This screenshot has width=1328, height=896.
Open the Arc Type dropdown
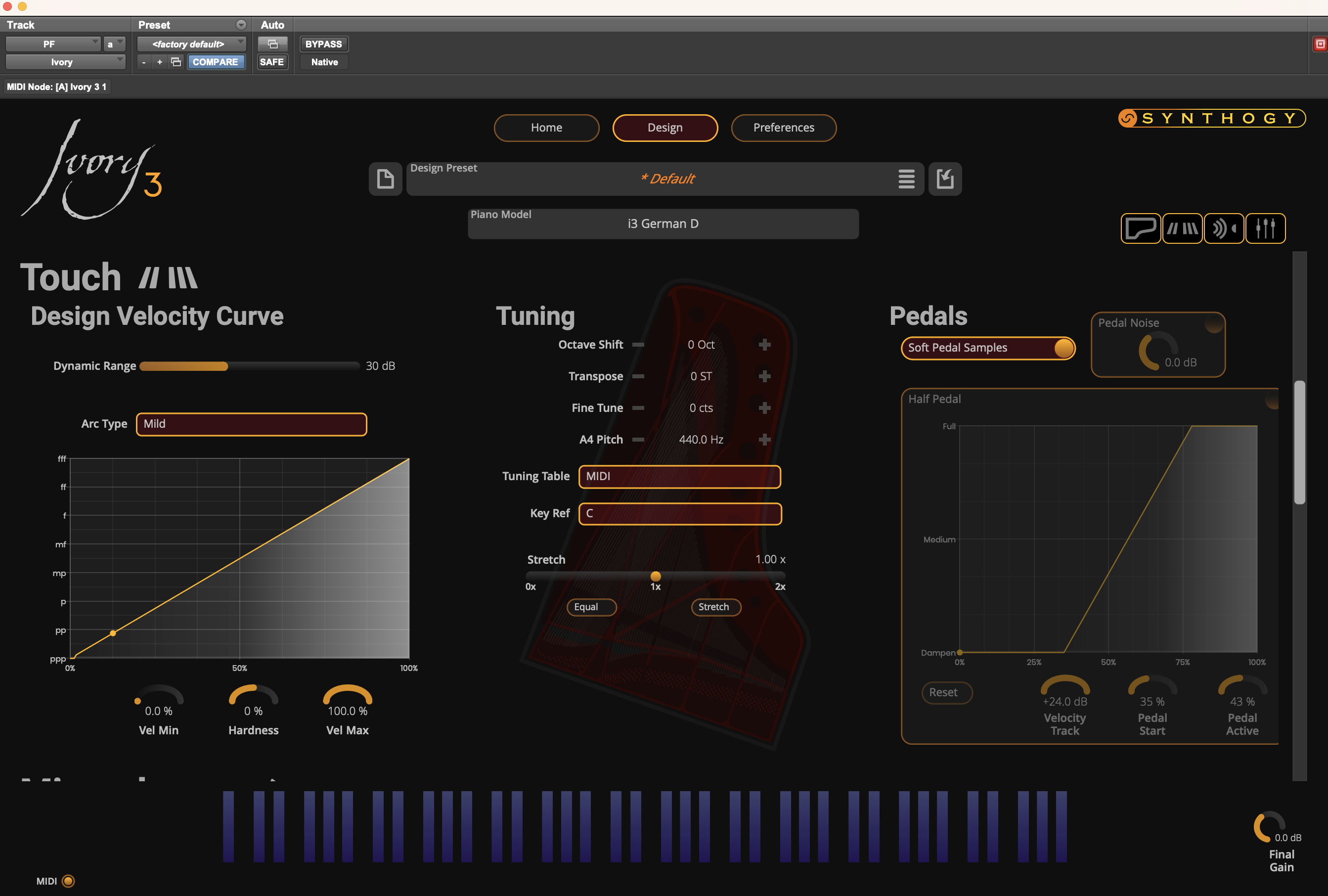coord(251,424)
